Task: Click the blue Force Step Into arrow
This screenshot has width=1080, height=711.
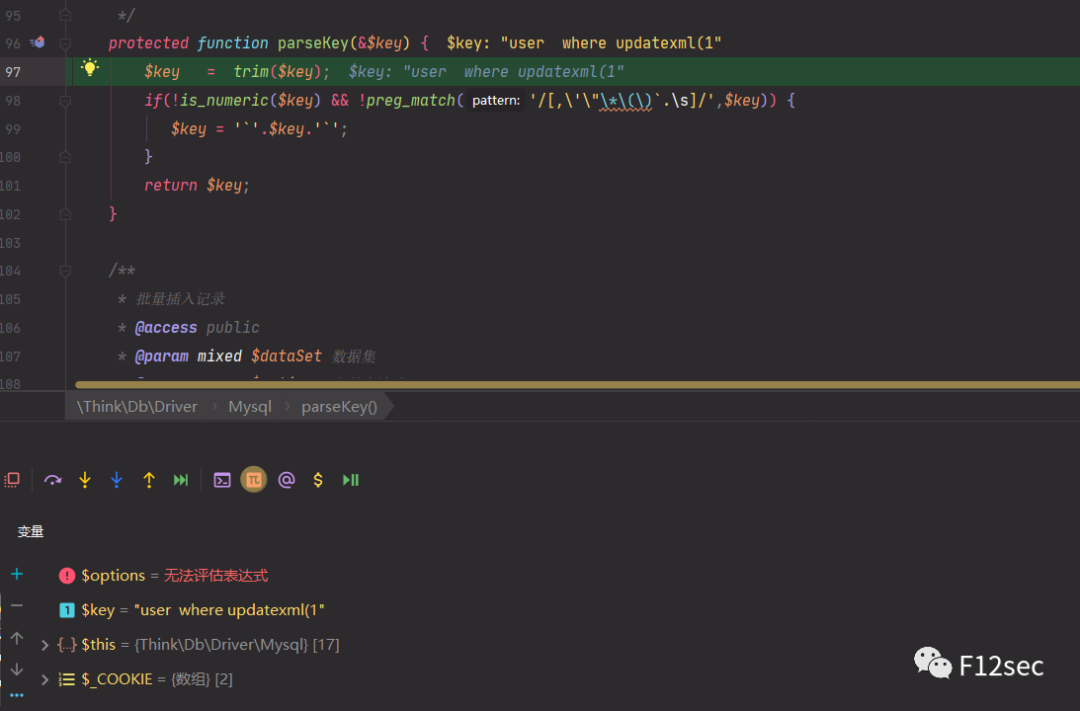Action: coord(116,480)
